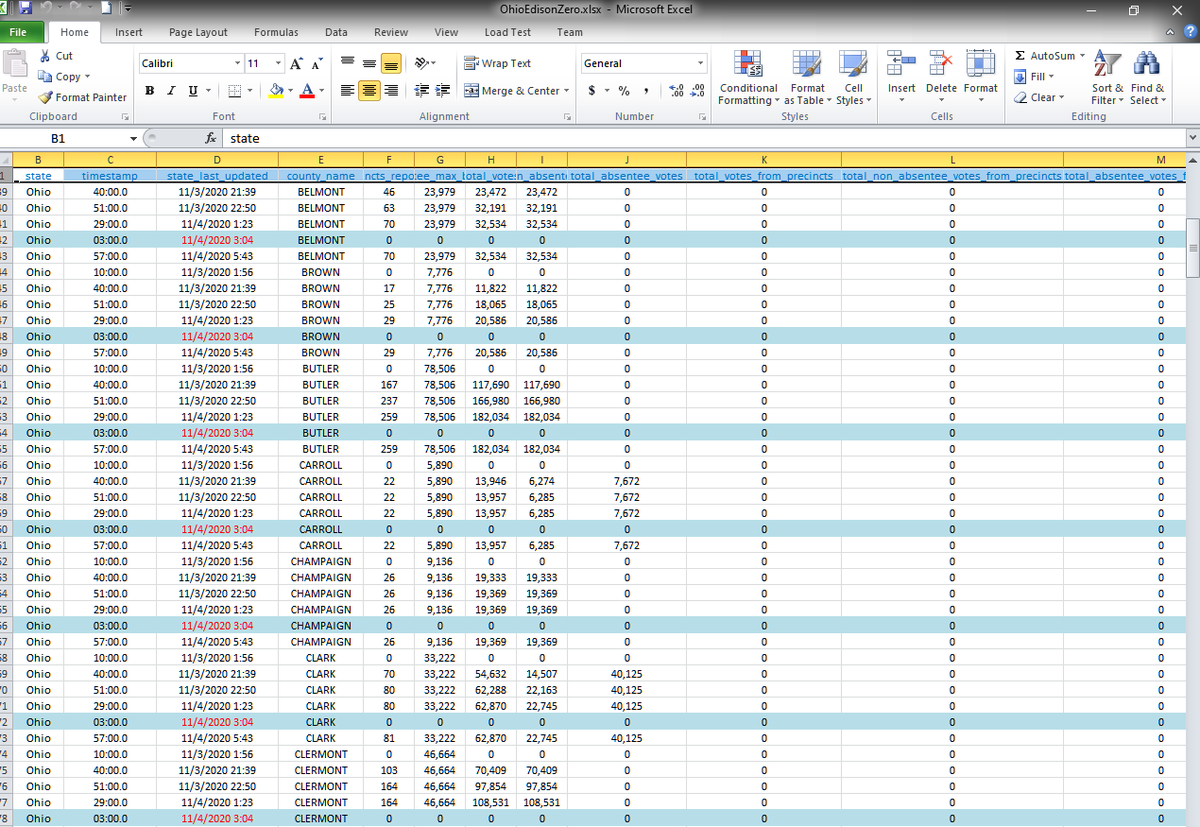Screen dimensions: 1200x827
Task: Click the Increase Decimal icon
Action: [x=675, y=91]
